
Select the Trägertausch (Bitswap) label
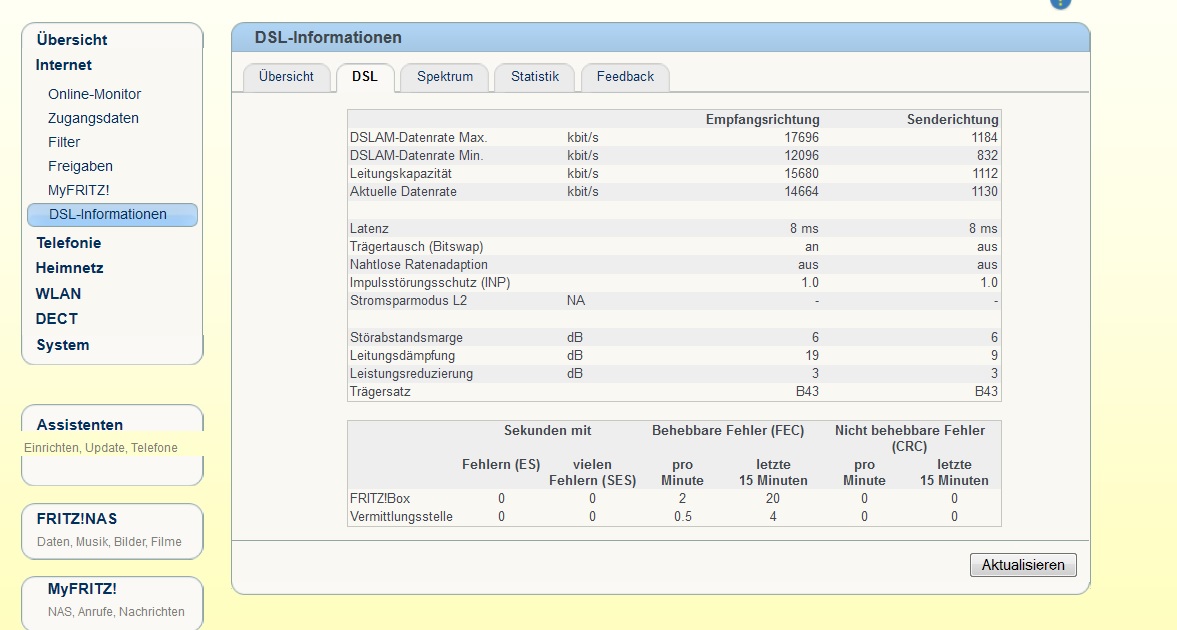pos(417,246)
